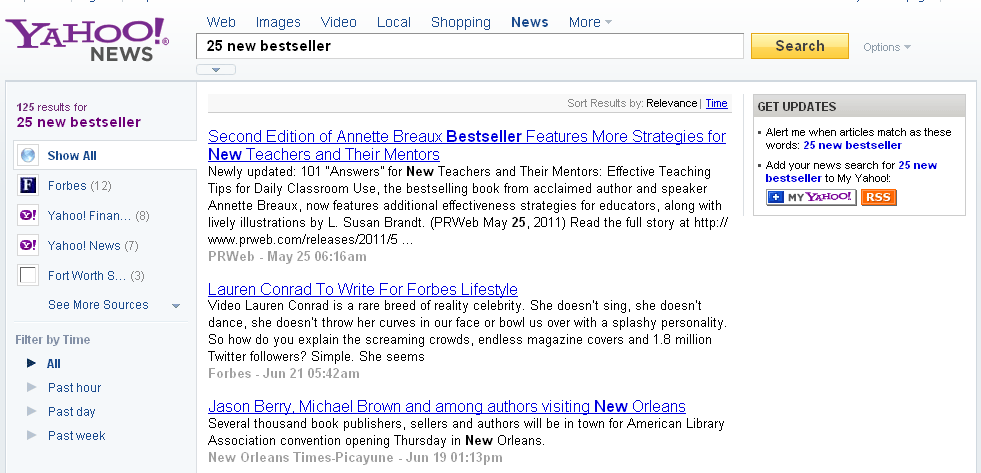Click See More Sources link
The height and width of the screenshot is (473, 981).
click(x=98, y=305)
